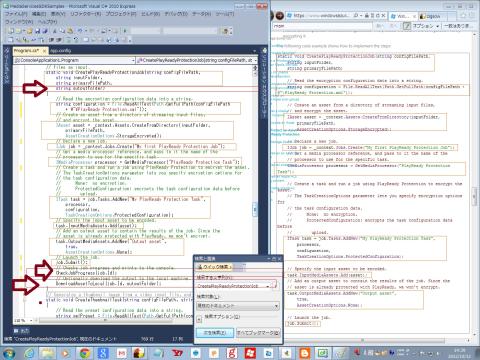480x360 pixels.
Task: Open the Toolbox side tab on left edge
Action: coord(6,65)
